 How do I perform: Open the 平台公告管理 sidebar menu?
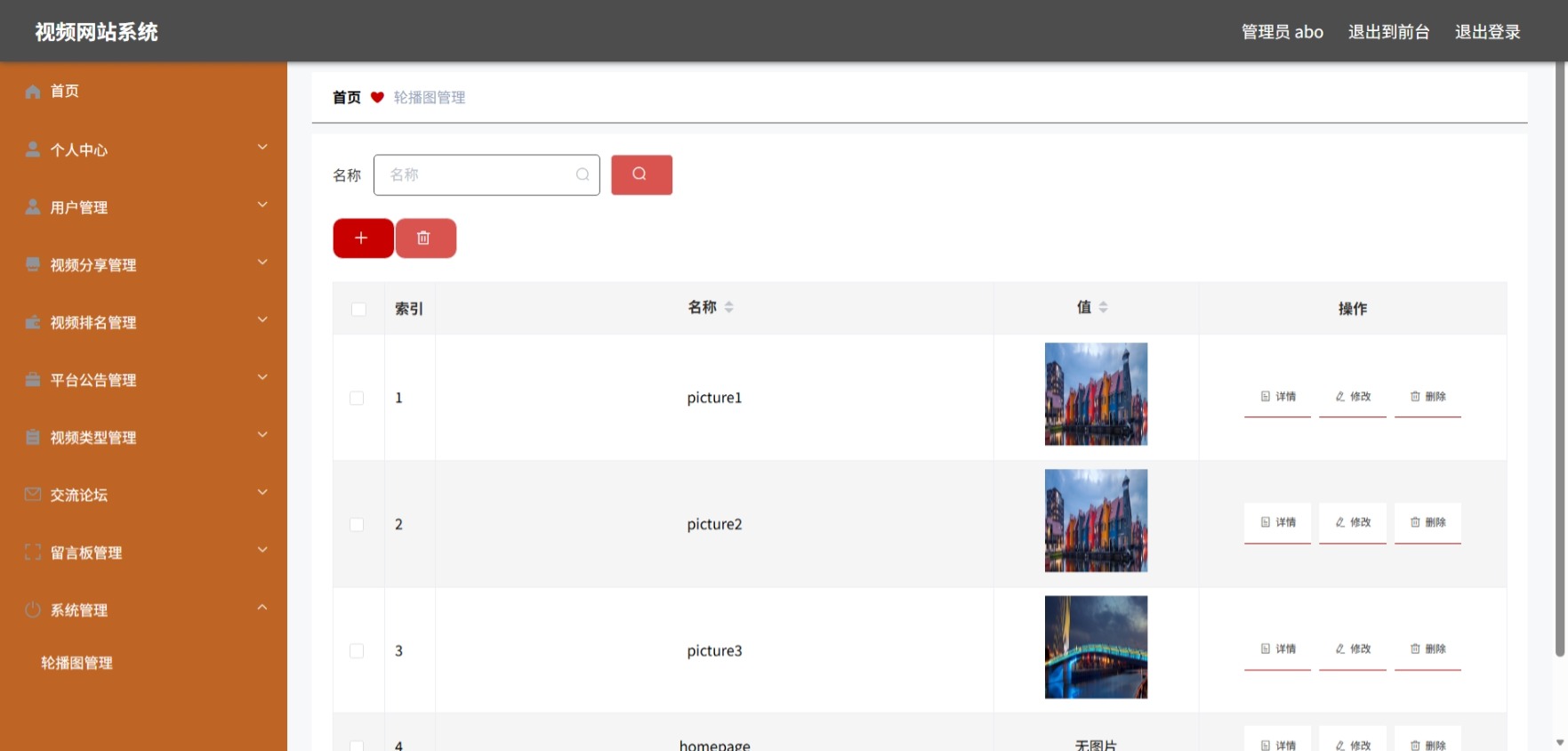pos(143,380)
